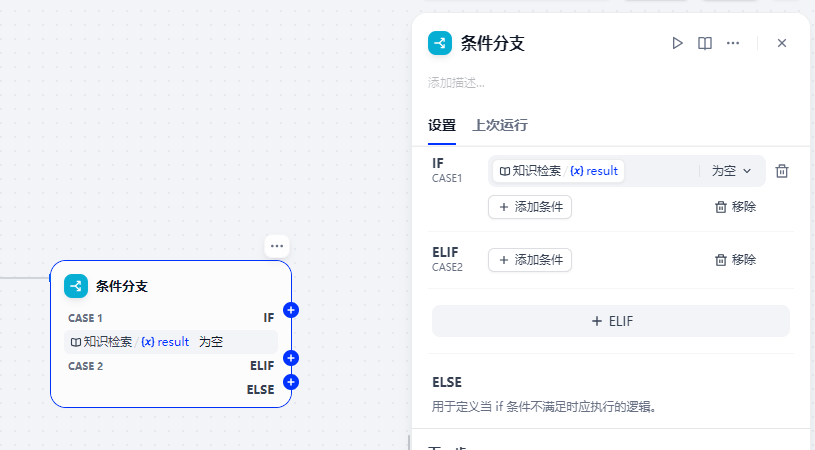Click the ELSE description text

(544, 406)
